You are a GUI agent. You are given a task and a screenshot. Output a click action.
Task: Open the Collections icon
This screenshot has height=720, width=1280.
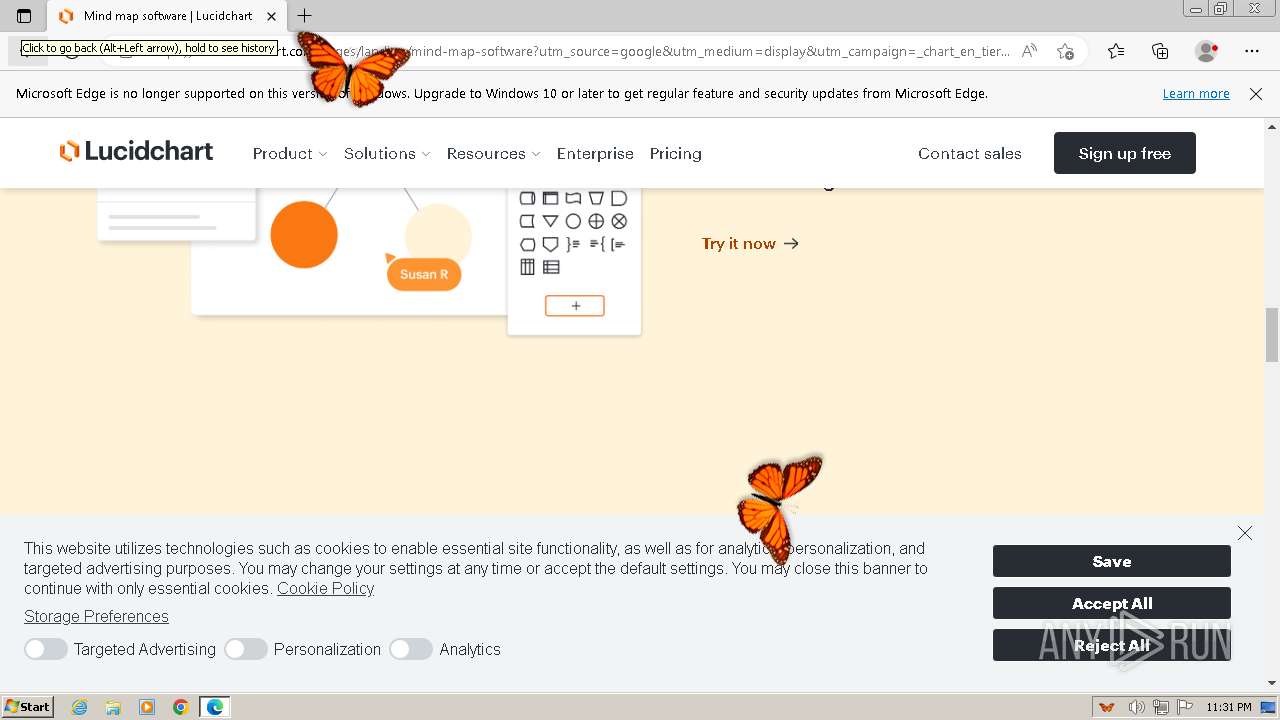point(1160,51)
